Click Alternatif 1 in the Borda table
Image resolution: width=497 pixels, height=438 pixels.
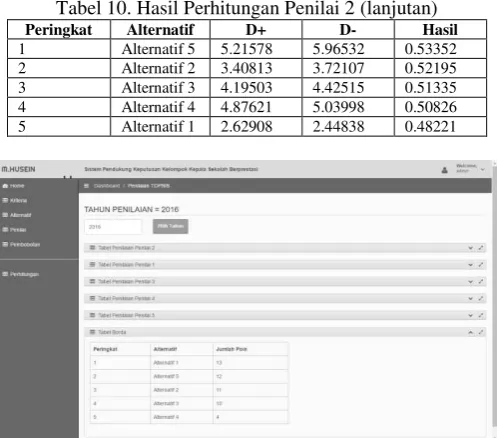tap(166, 363)
